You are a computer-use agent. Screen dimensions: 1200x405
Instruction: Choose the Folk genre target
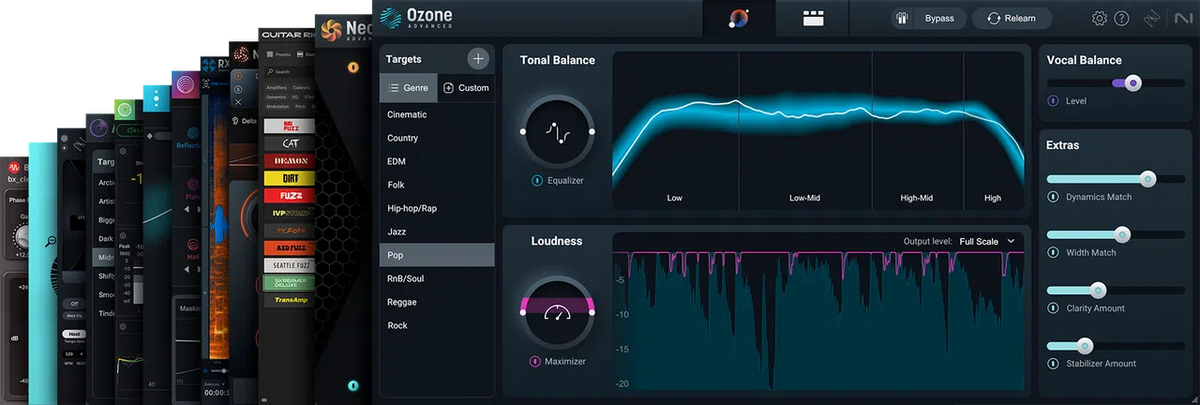coord(437,185)
